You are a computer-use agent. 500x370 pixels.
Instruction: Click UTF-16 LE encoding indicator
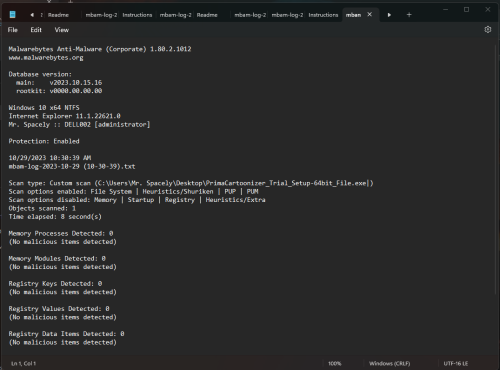point(456,363)
